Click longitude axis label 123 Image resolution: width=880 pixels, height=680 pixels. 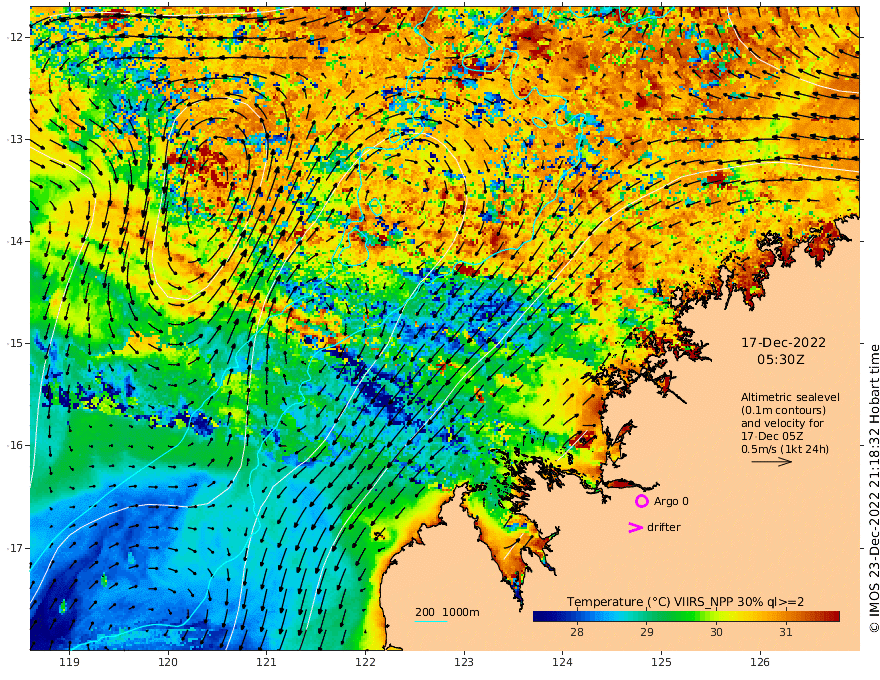click(x=464, y=662)
